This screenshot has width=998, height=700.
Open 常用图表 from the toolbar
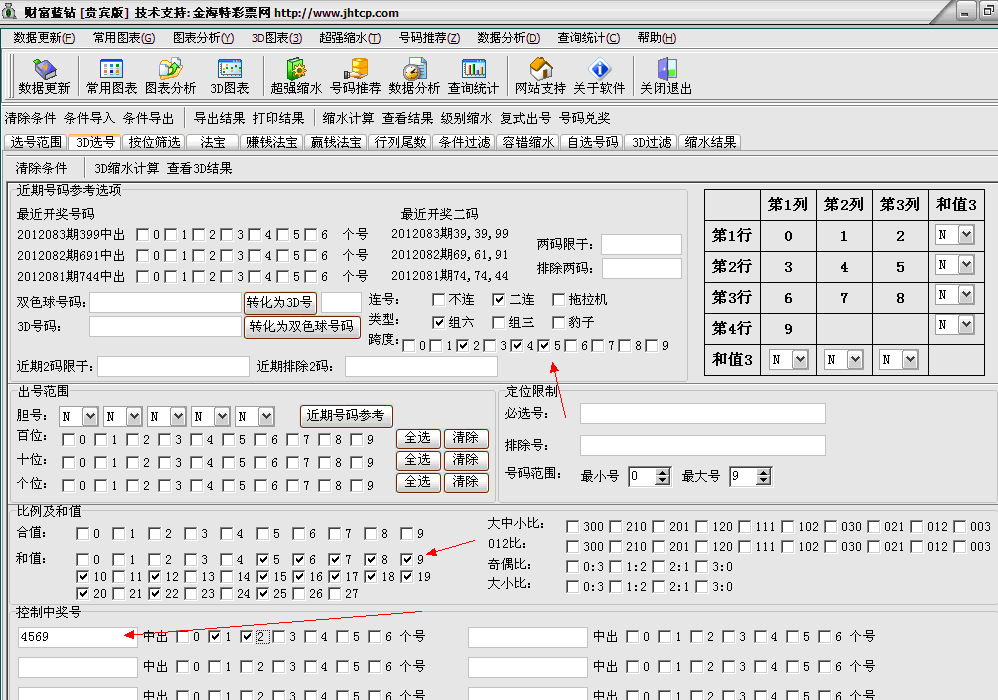point(111,76)
